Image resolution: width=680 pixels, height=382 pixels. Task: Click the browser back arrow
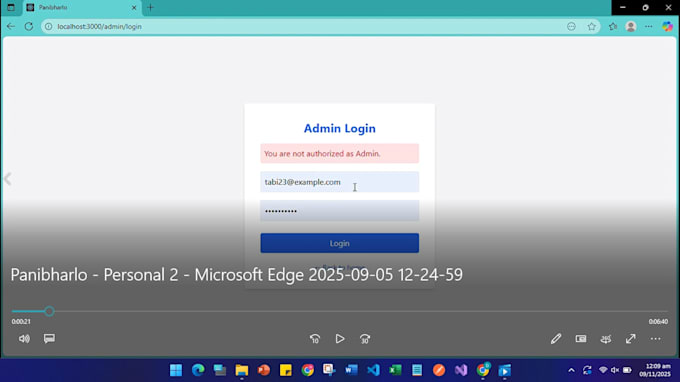pyautogui.click(x=11, y=26)
